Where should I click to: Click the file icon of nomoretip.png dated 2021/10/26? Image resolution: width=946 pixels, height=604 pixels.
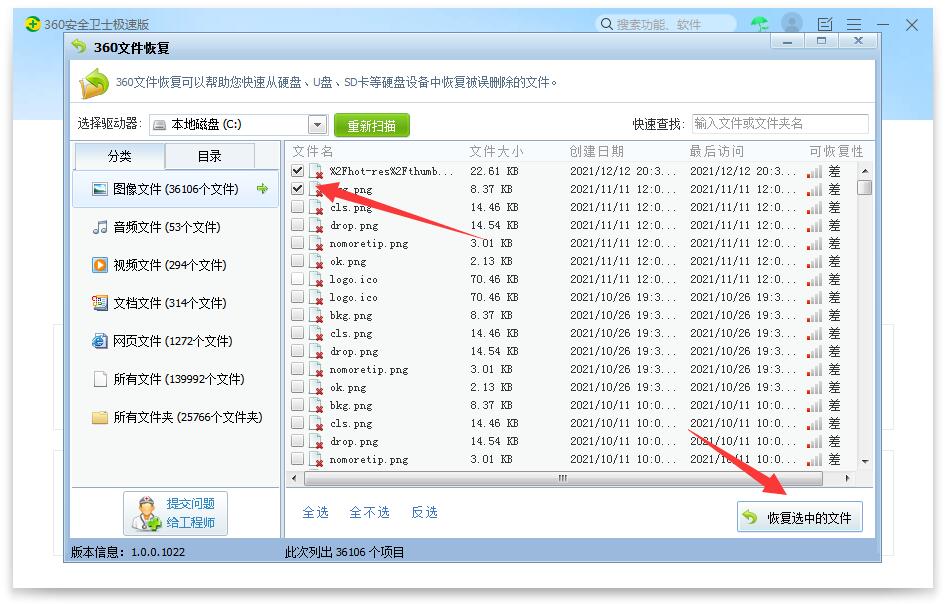316,369
